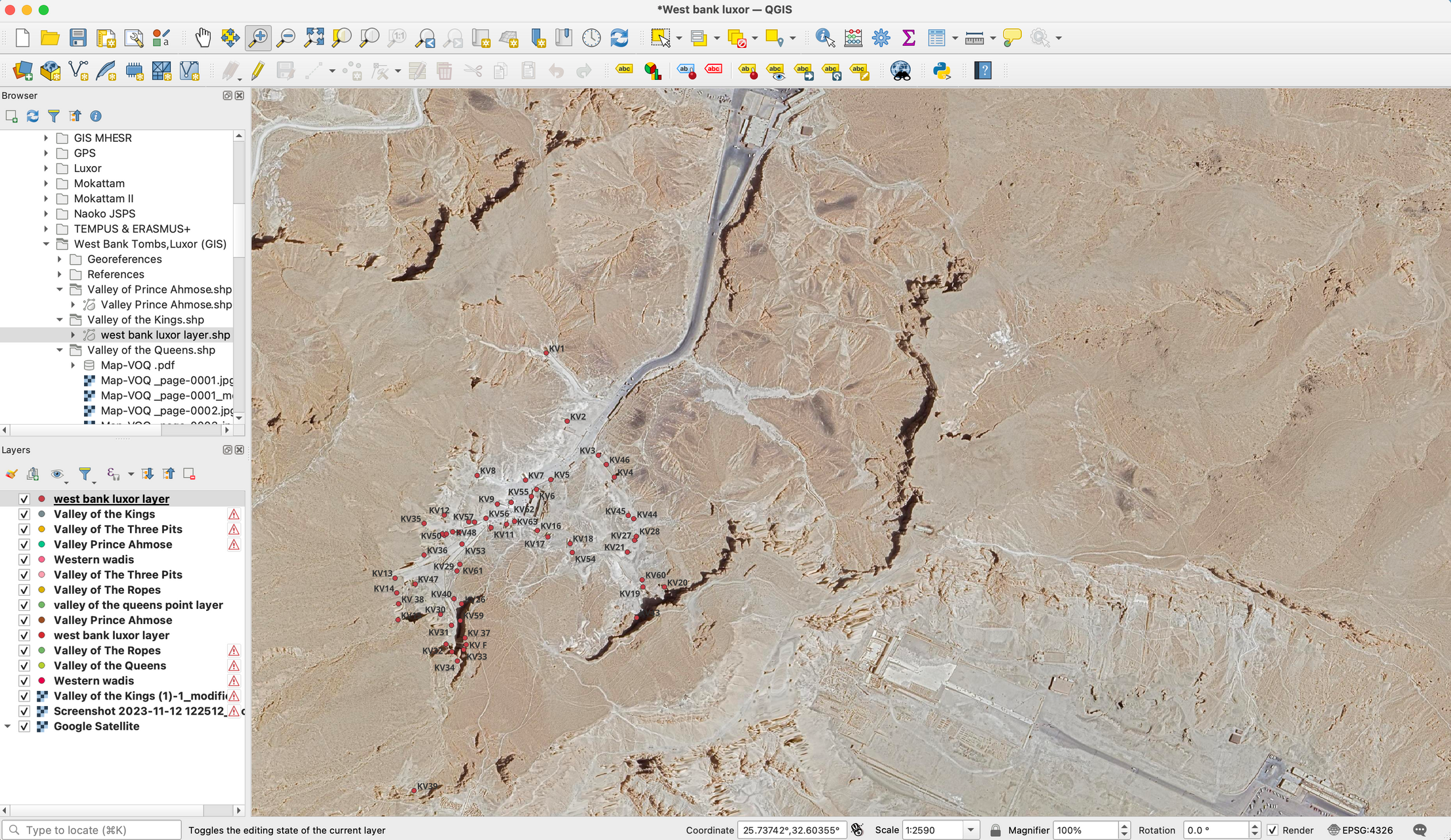Expand the Georeferences folder
1451x840 pixels.
click(60, 259)
